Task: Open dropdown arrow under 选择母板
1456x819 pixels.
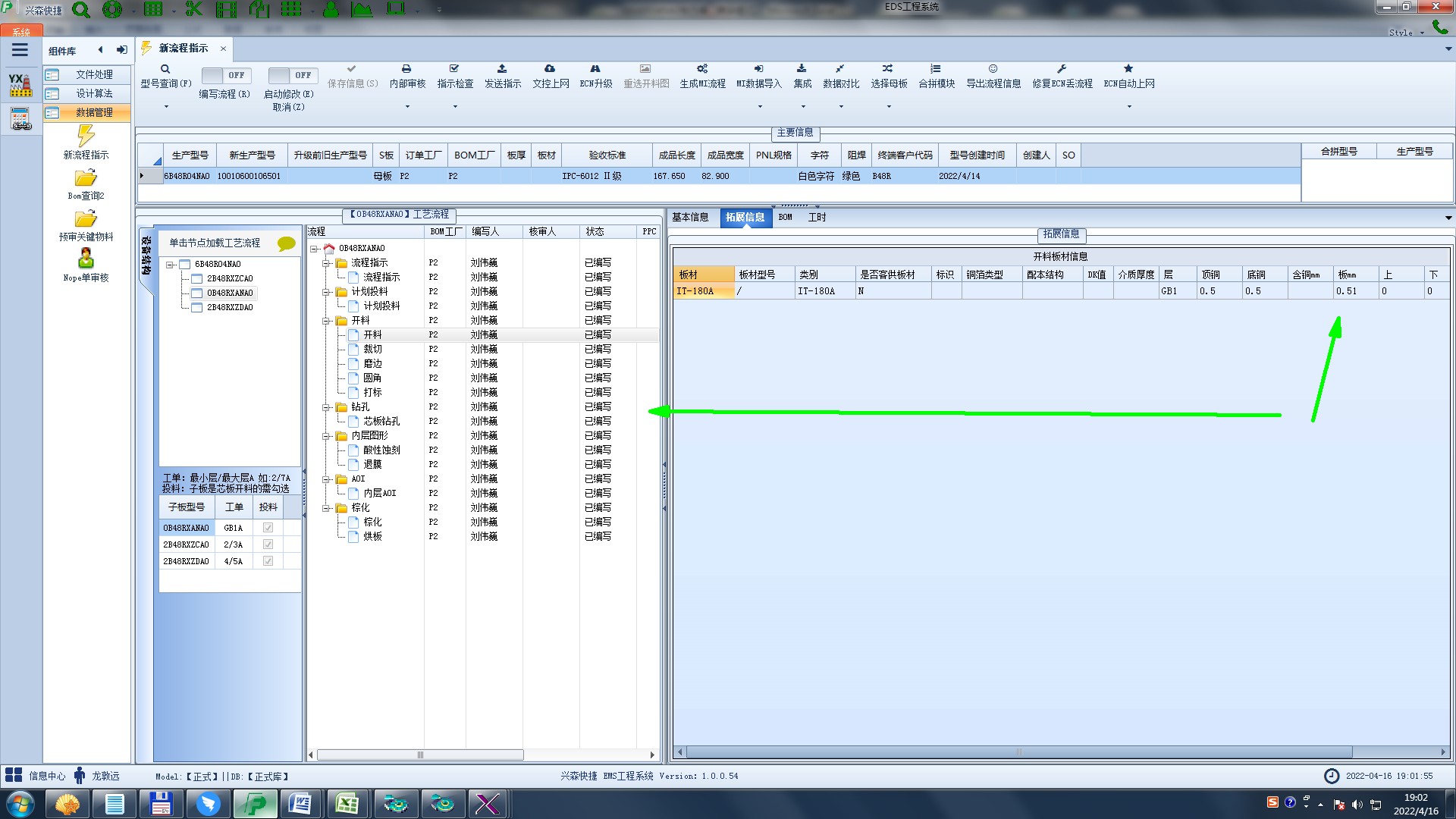Action: [x=889, y=107]
